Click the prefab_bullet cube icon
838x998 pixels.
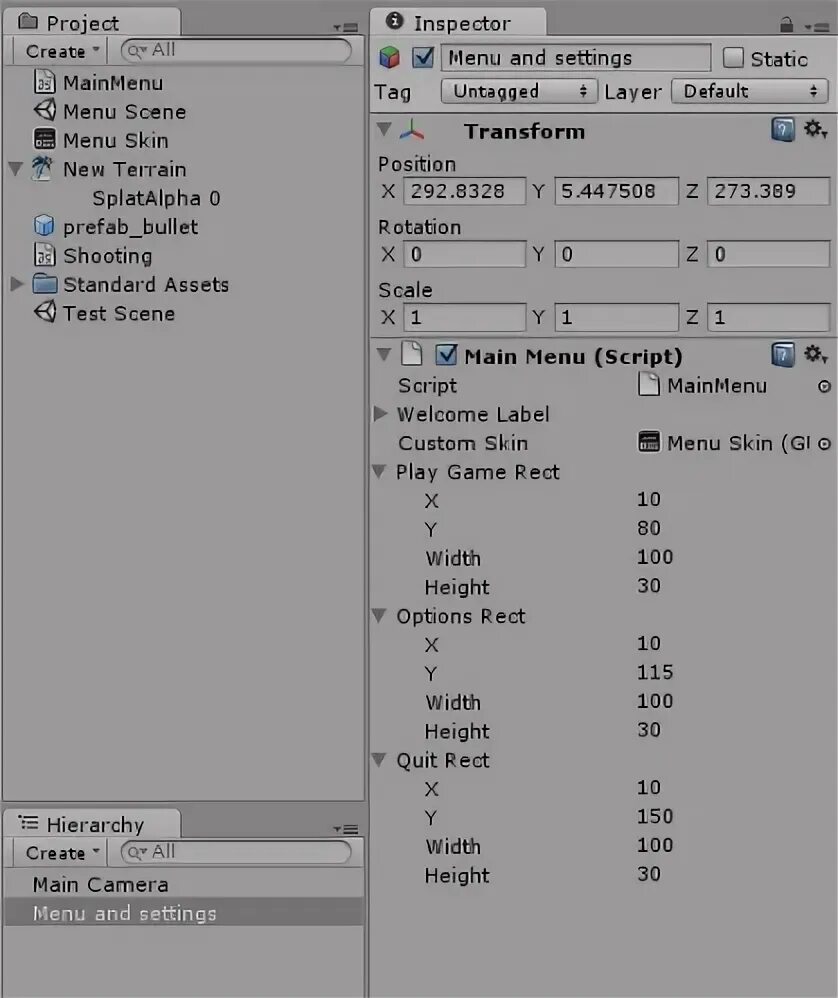click(44, 226)
